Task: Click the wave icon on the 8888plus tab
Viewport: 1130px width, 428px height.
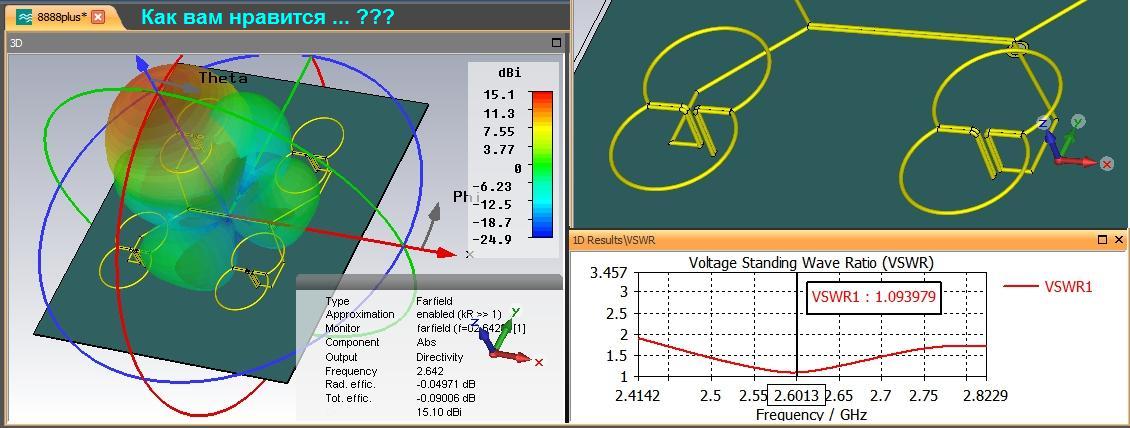Action: pos(25,17)
